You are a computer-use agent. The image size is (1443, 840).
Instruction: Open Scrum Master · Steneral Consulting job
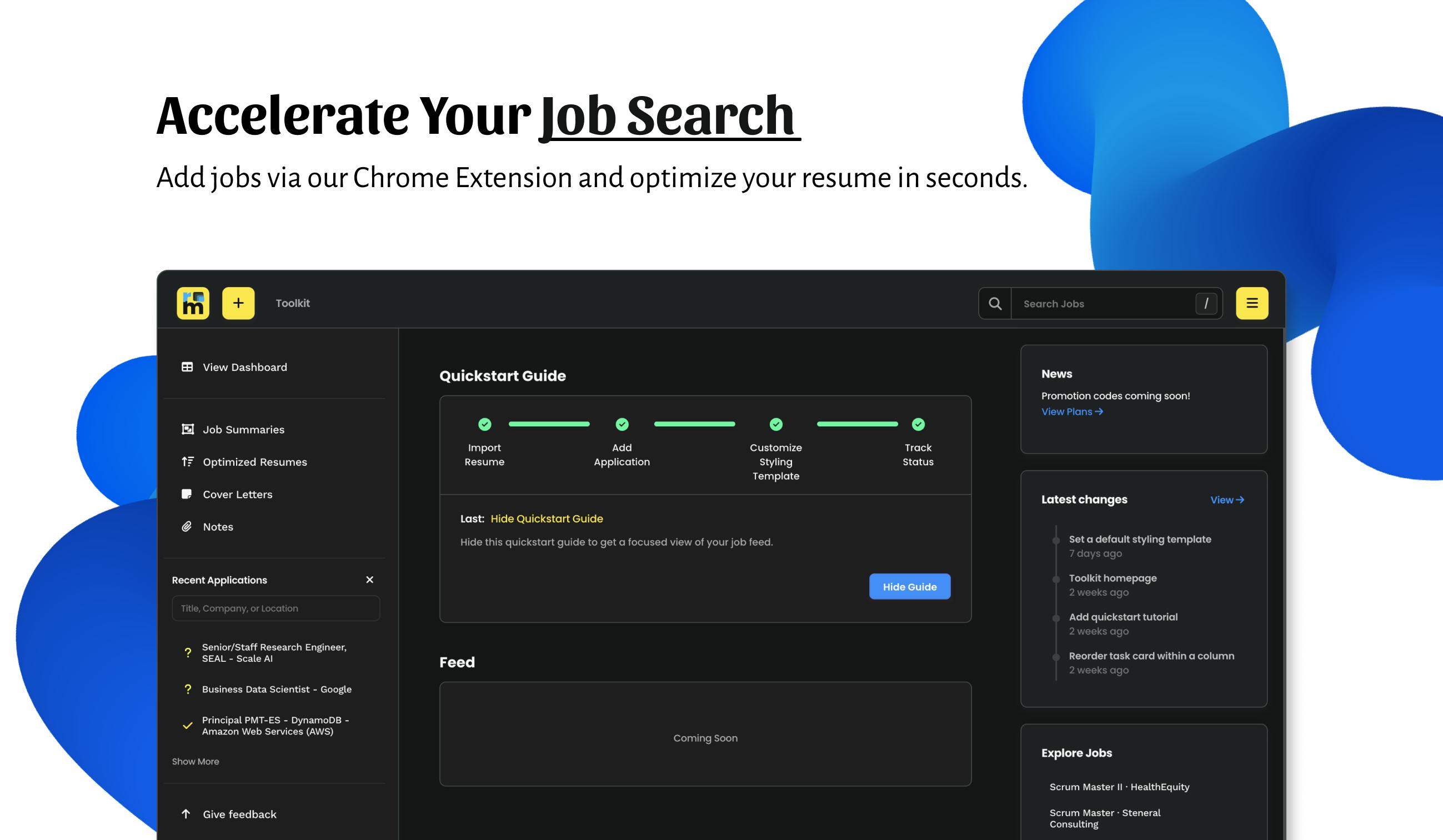[1105, 818]
